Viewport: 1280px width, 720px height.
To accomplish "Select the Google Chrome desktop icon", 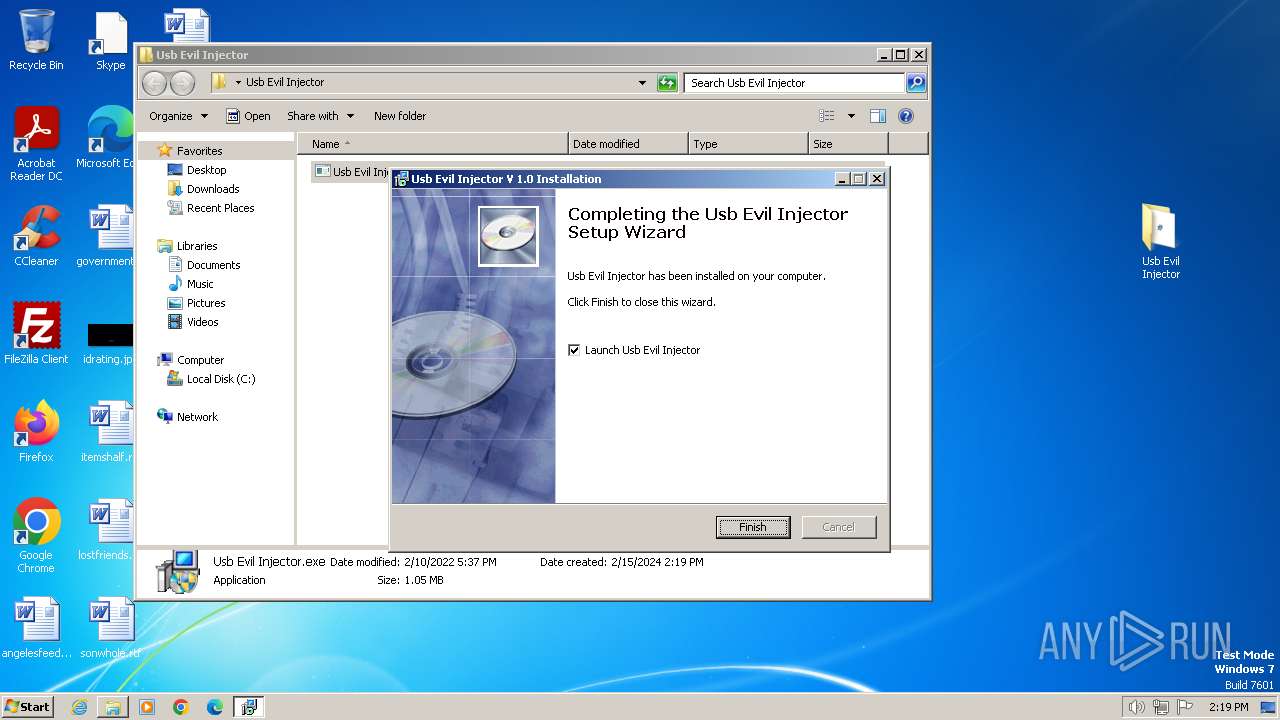I will coord(36,536).
